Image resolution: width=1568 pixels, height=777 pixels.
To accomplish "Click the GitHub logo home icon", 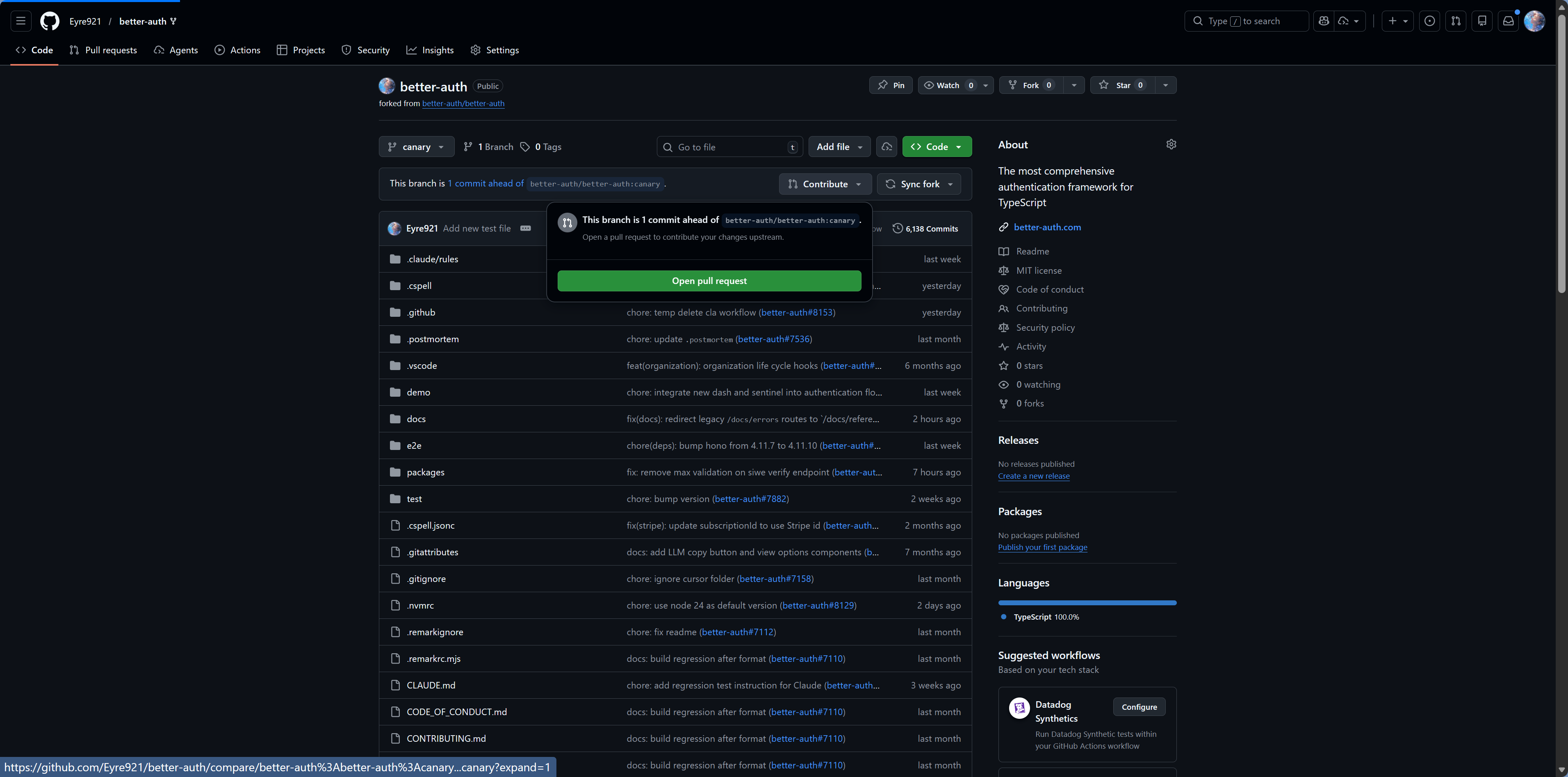I will [x=50, y=21].
